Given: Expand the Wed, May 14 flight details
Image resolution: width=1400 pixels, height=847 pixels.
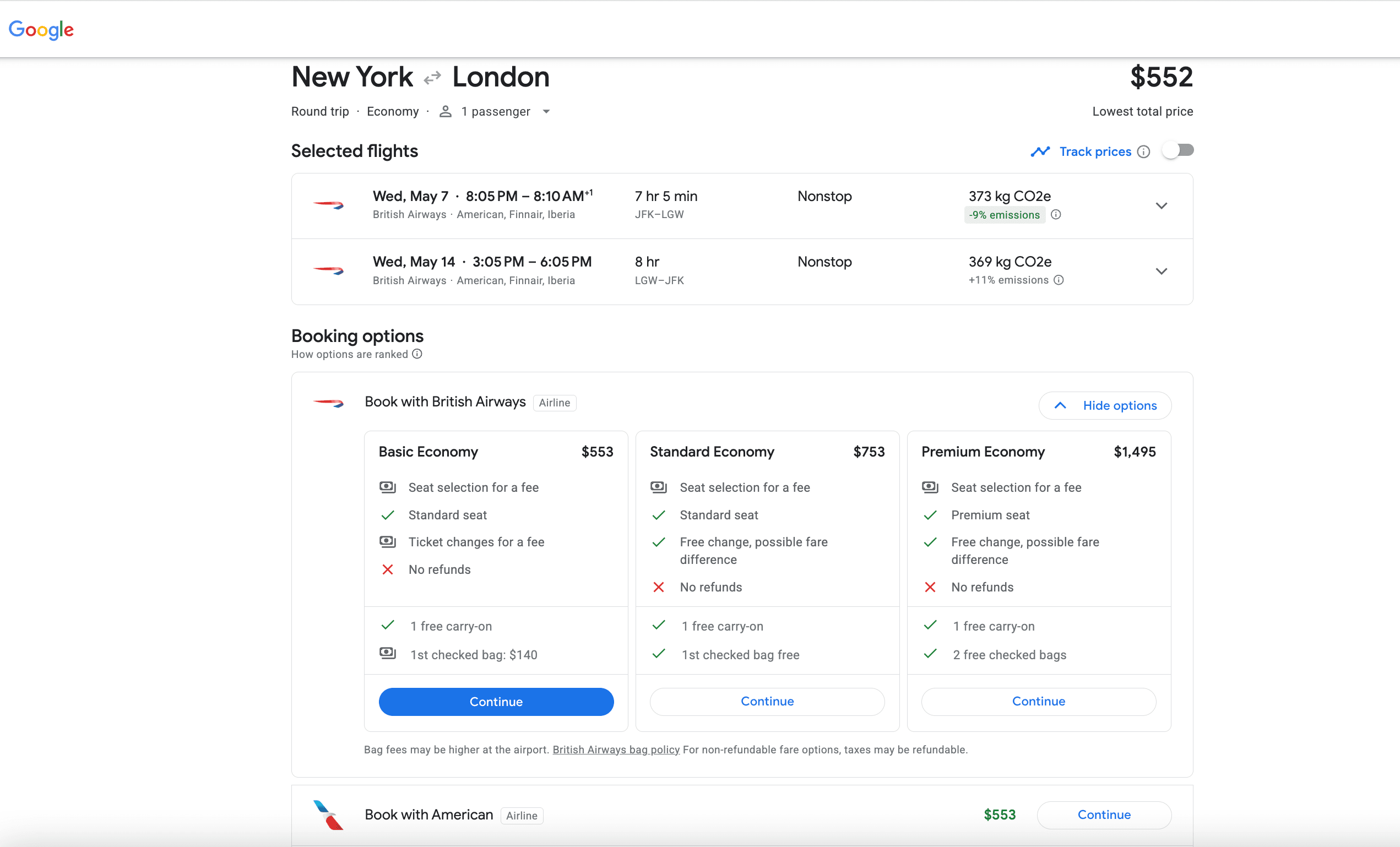Looking at the screenshot, I should tap(1162, 271).
